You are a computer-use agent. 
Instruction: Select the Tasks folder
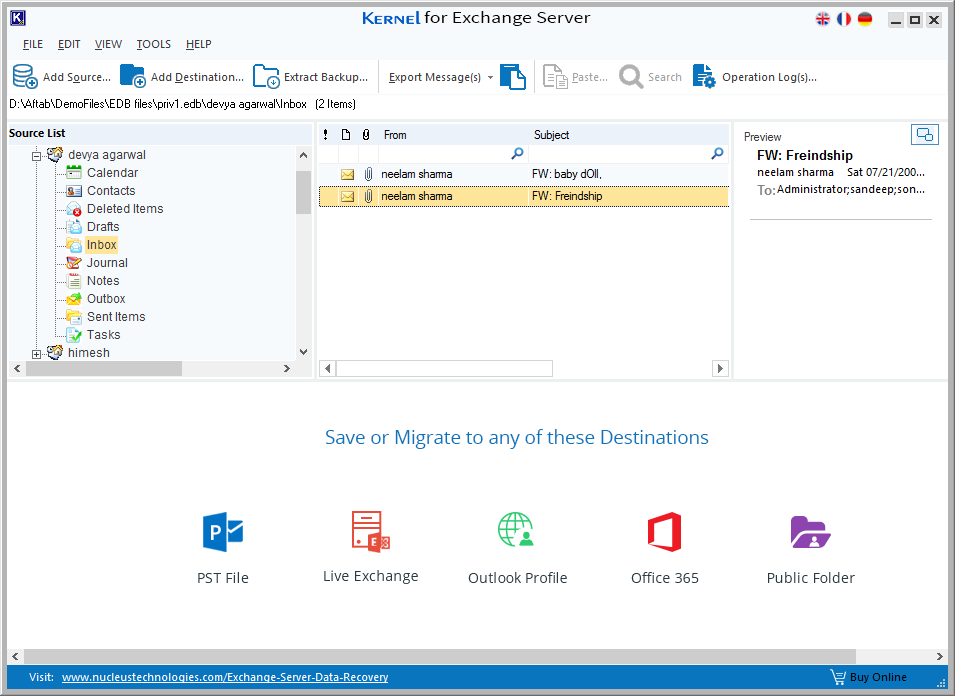(104, 335)
